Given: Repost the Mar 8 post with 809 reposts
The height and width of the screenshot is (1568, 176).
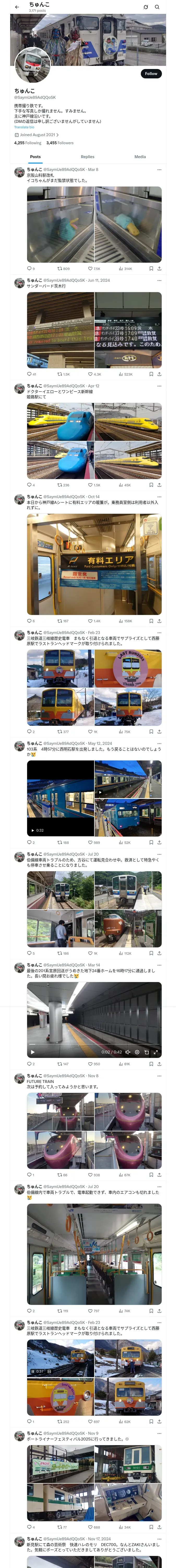Looking at the screenshot, I should coord(63,268).
